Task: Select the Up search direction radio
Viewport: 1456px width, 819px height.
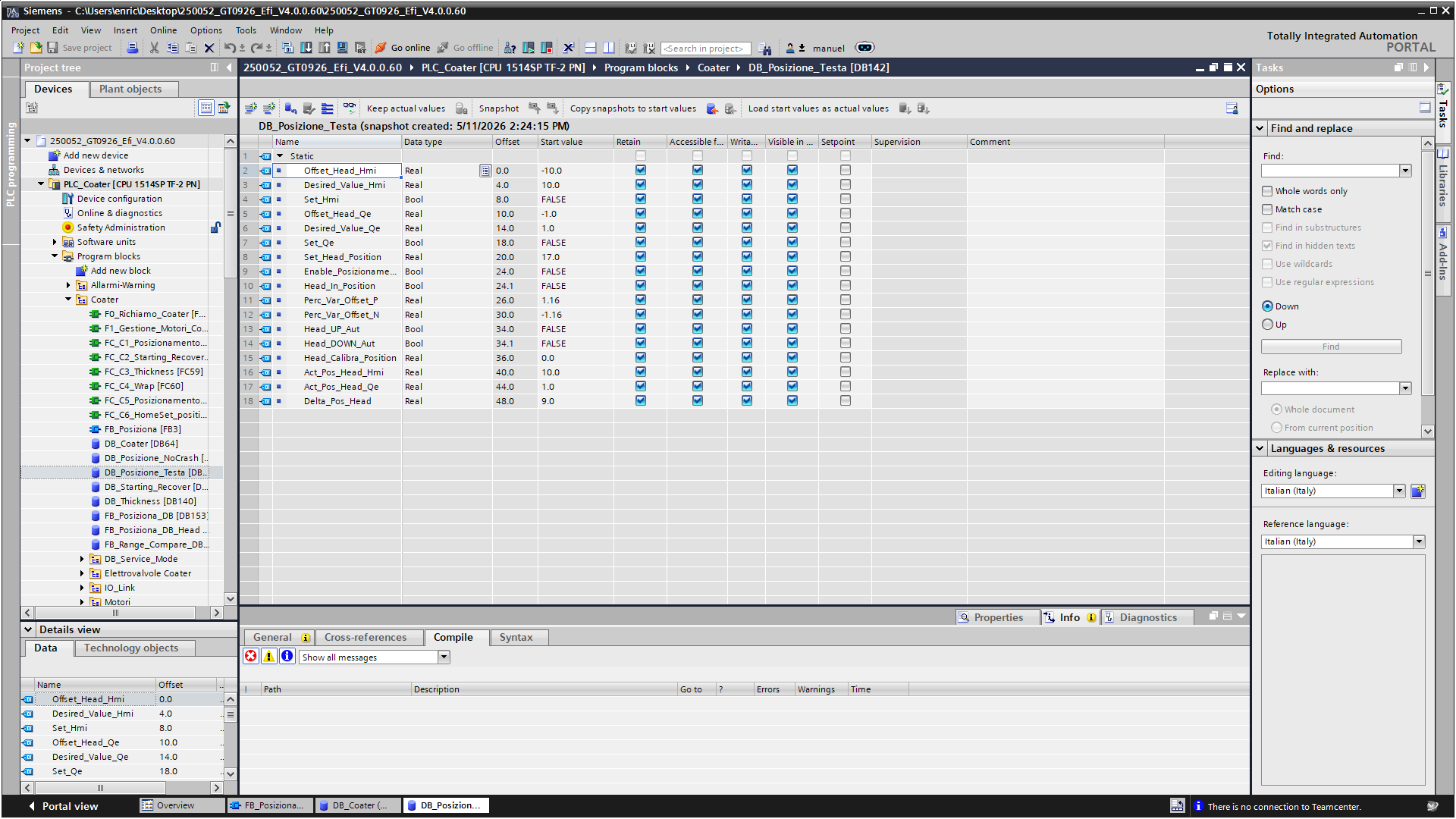Action: (x=1267, y=325)
